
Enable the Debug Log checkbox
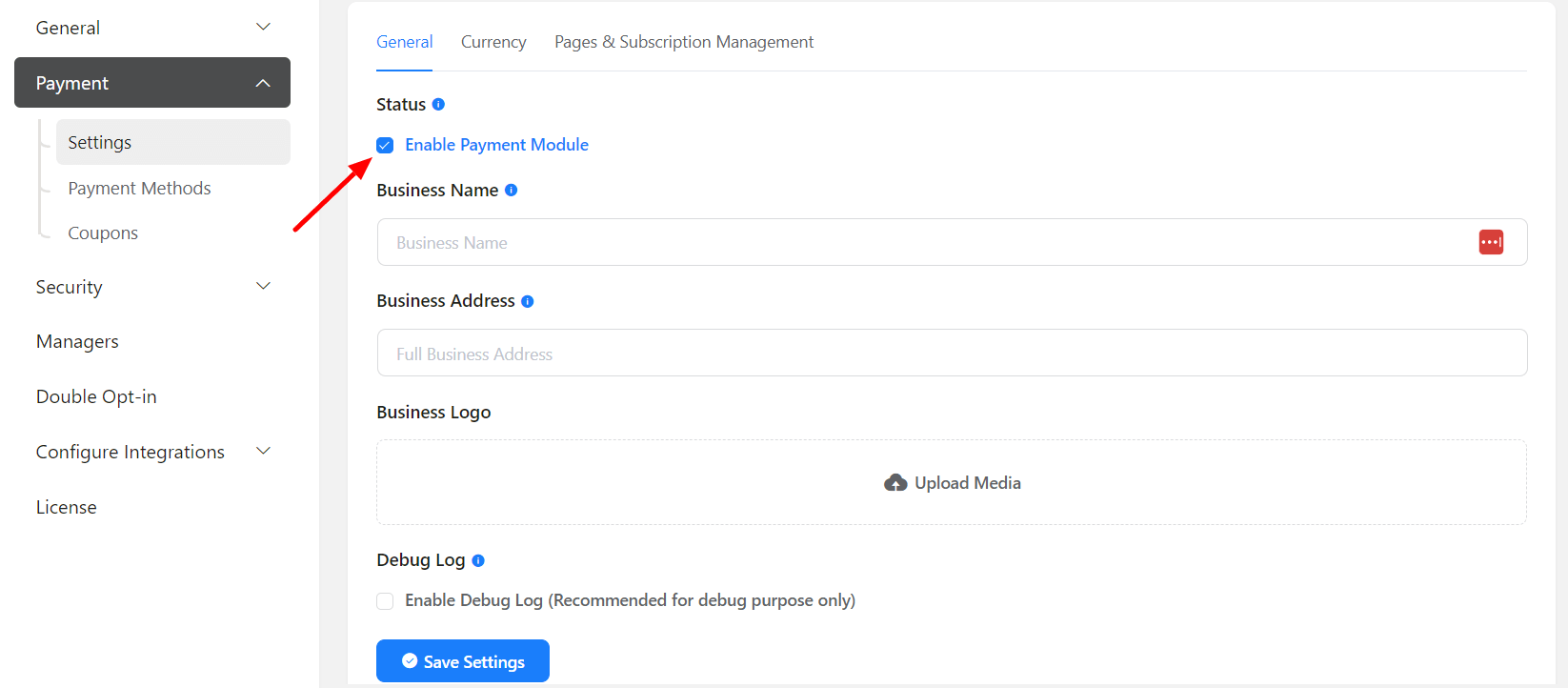[385, 600]
